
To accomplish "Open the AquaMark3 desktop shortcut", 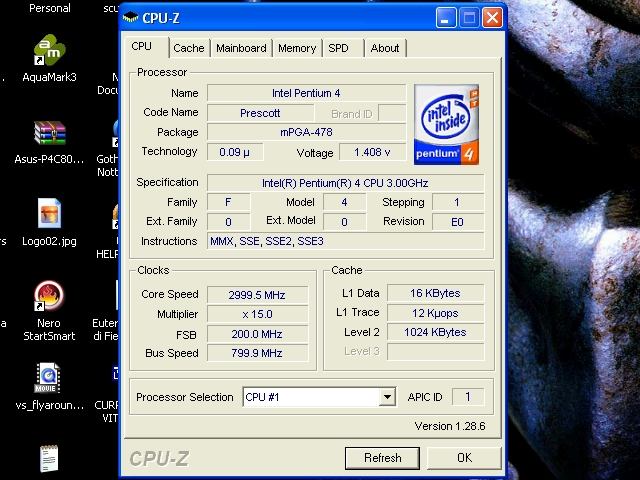I will pos(49,50).
